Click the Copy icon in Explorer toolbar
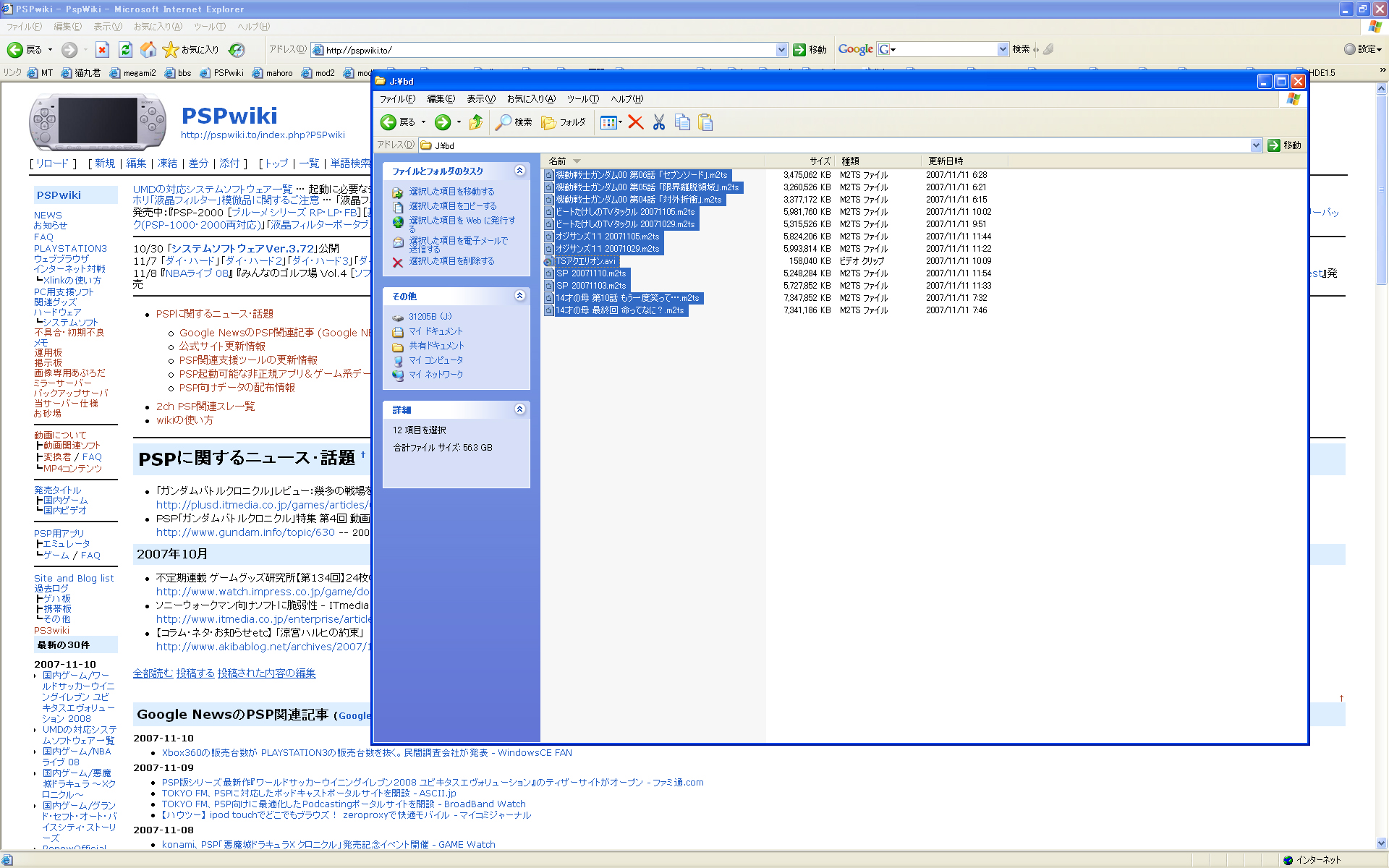Screen dimensions: 1389x868 pos(681,122)
